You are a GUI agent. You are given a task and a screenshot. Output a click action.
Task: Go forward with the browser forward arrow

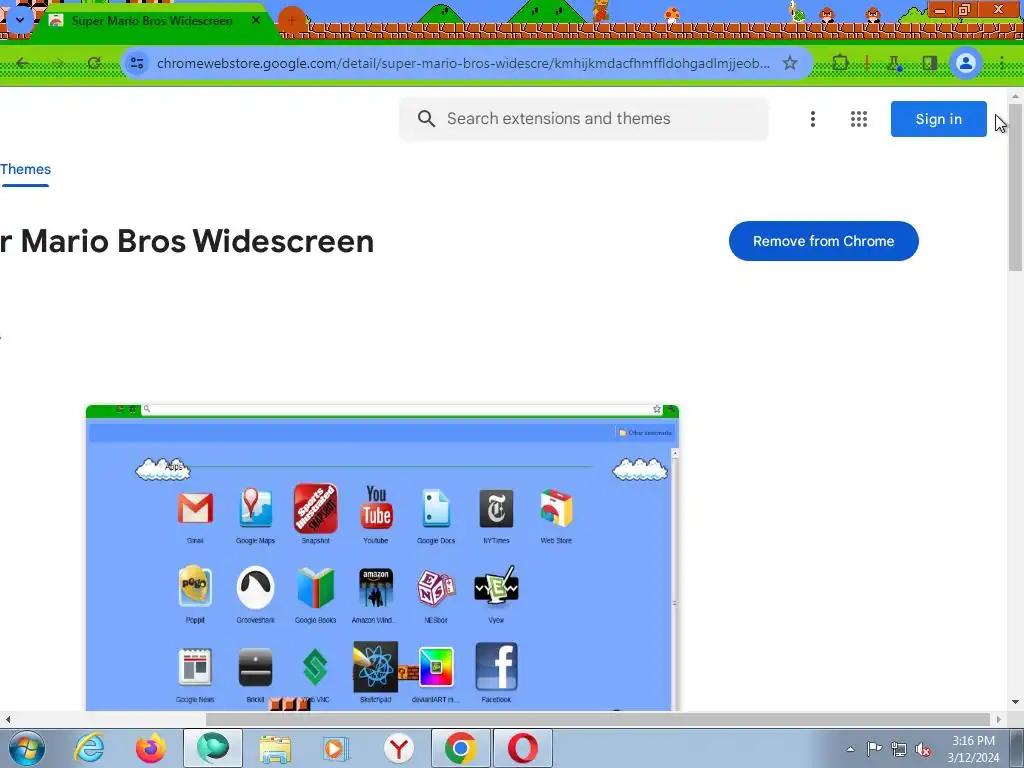[x=58, y=63]
